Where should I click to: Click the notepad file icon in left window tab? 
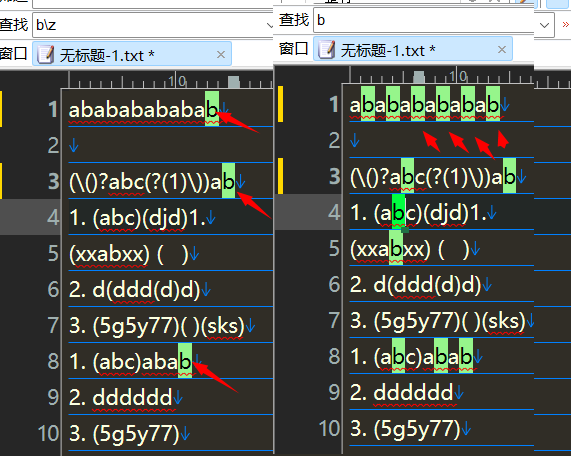(x=46, y=55)
